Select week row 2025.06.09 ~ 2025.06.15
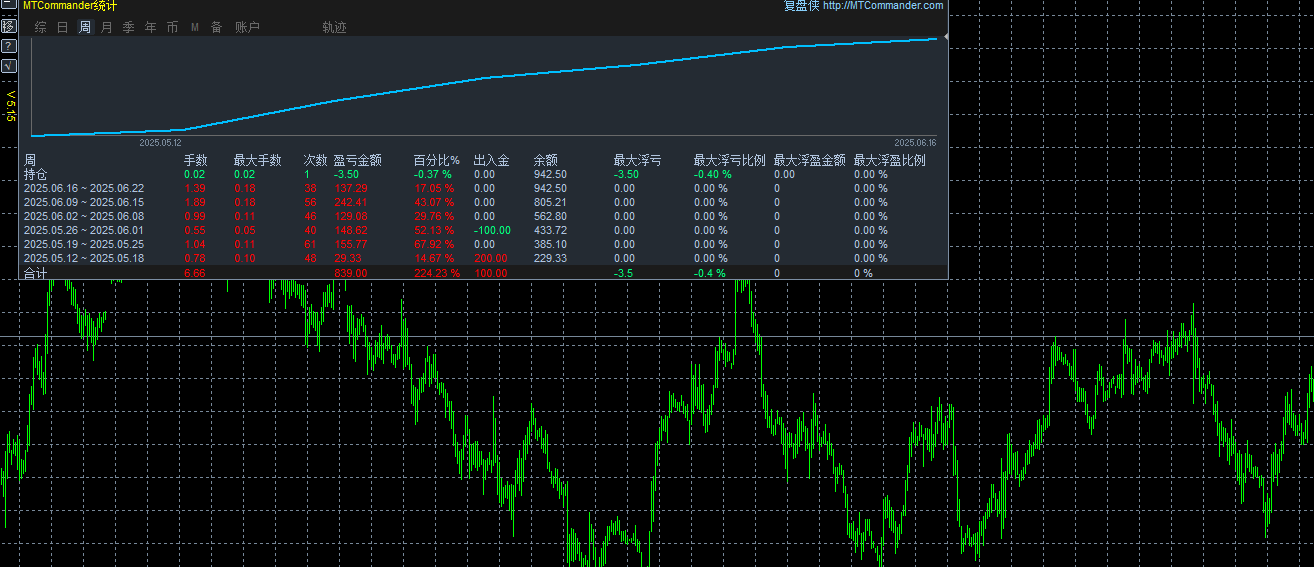The image size is (1314, 567). (83, 202)
